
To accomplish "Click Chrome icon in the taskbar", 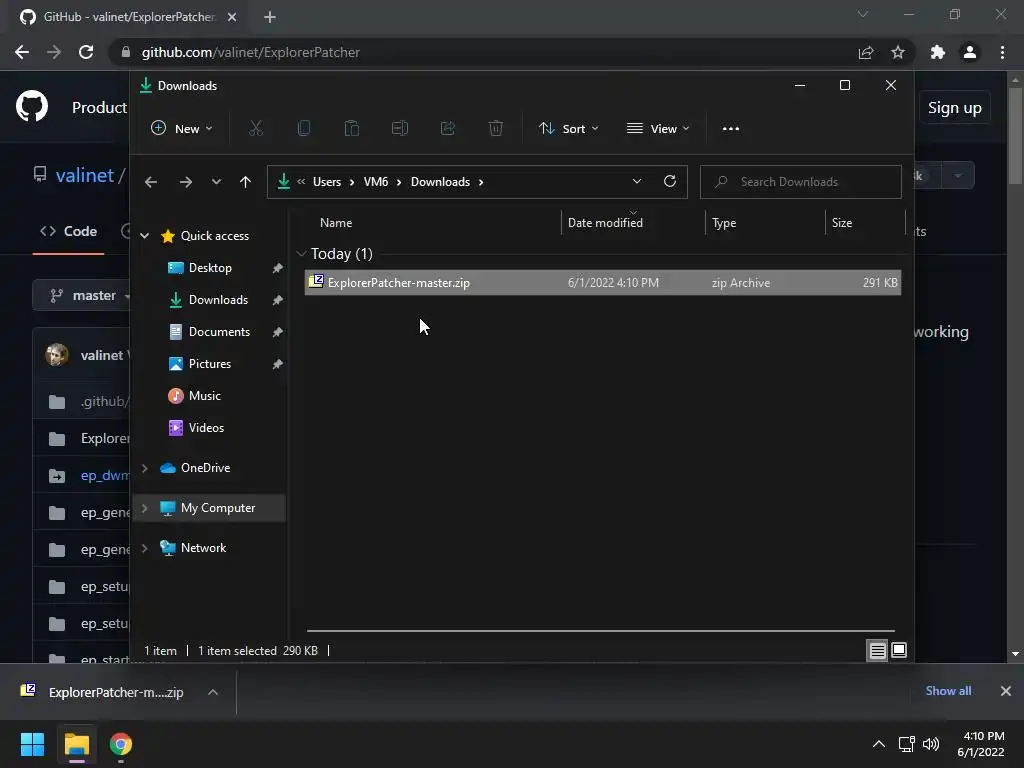I will (x=121, y=744).
